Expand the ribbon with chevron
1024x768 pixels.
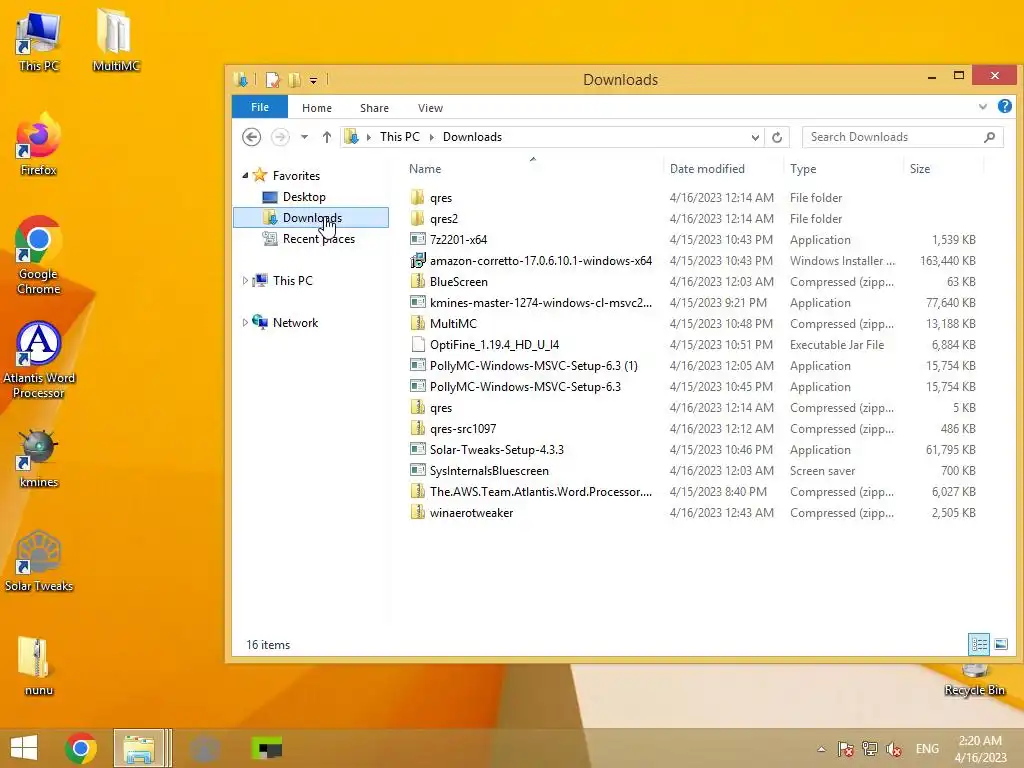pyautogui.click(x=982, y=106)
